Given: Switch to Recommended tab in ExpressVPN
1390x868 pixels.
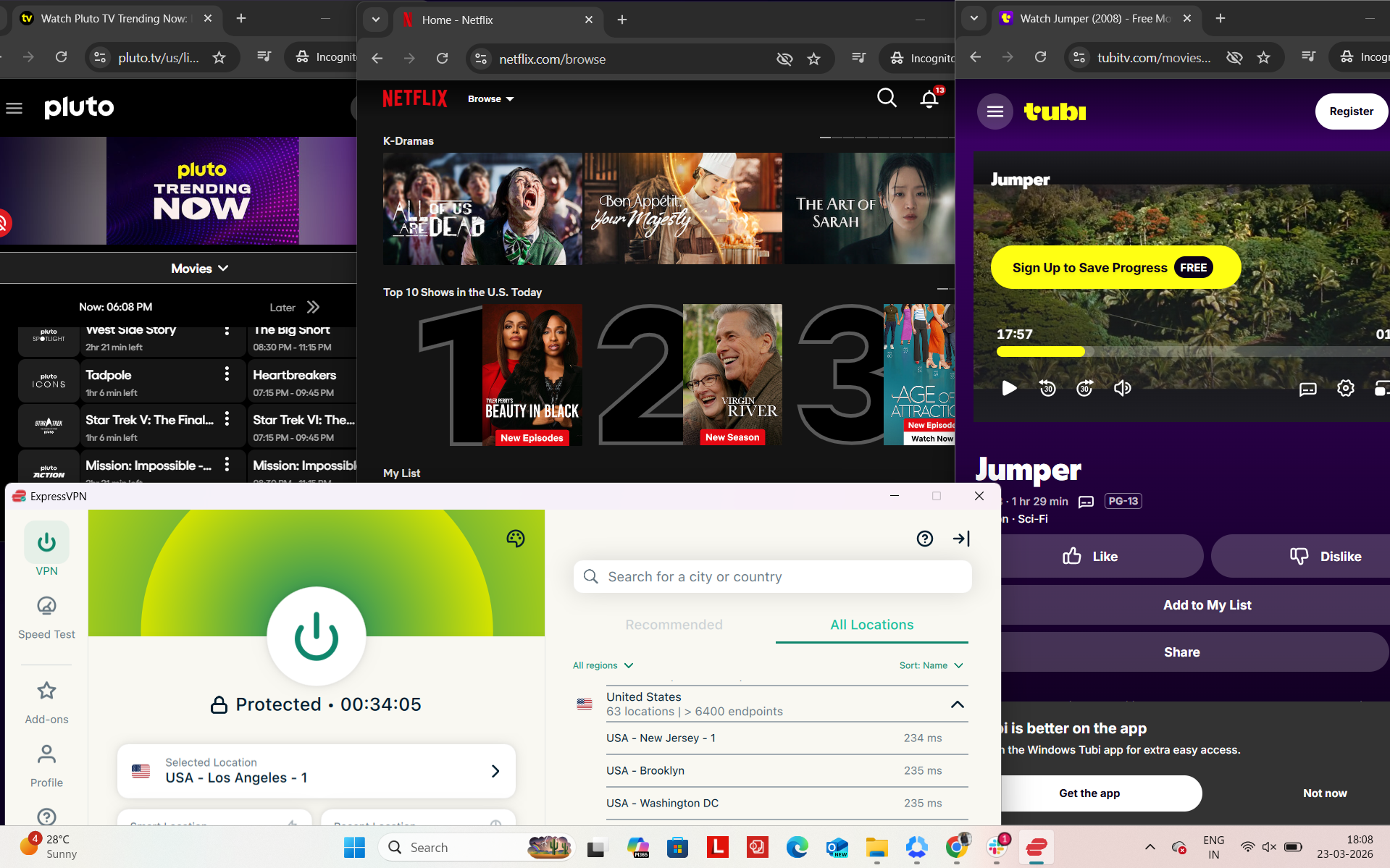Looking at the screenshot, I should tap(674, 625).
